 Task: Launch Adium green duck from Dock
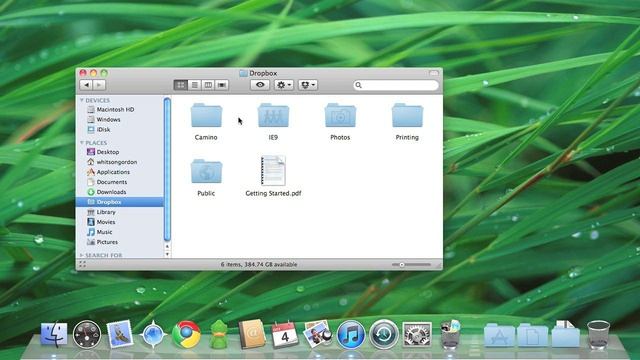(219, 335)
